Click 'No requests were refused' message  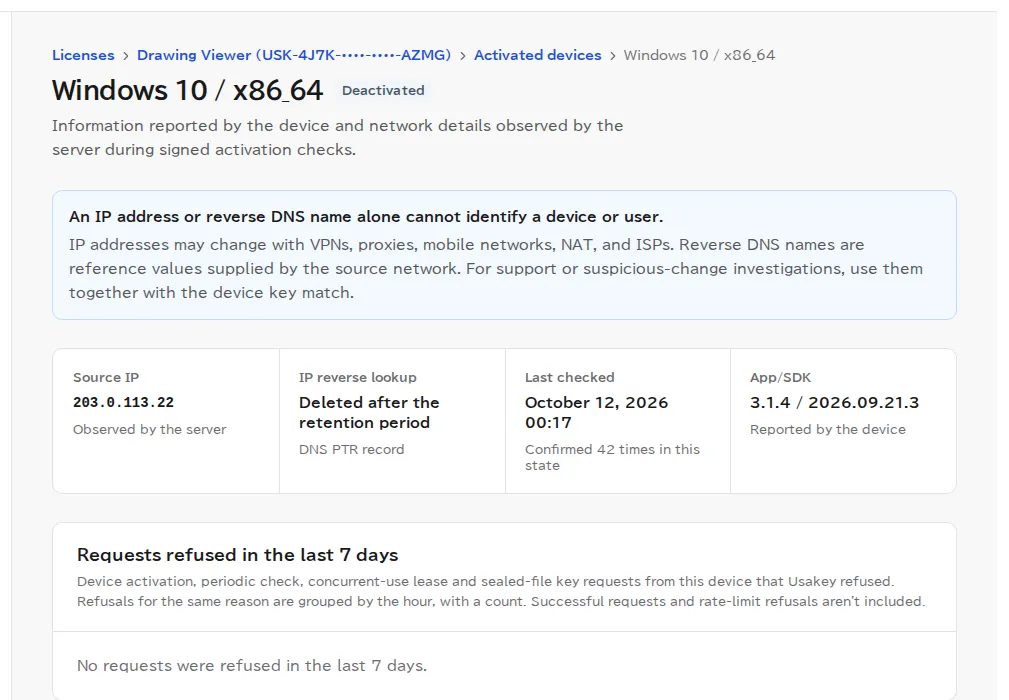click(x=252, y=665)
